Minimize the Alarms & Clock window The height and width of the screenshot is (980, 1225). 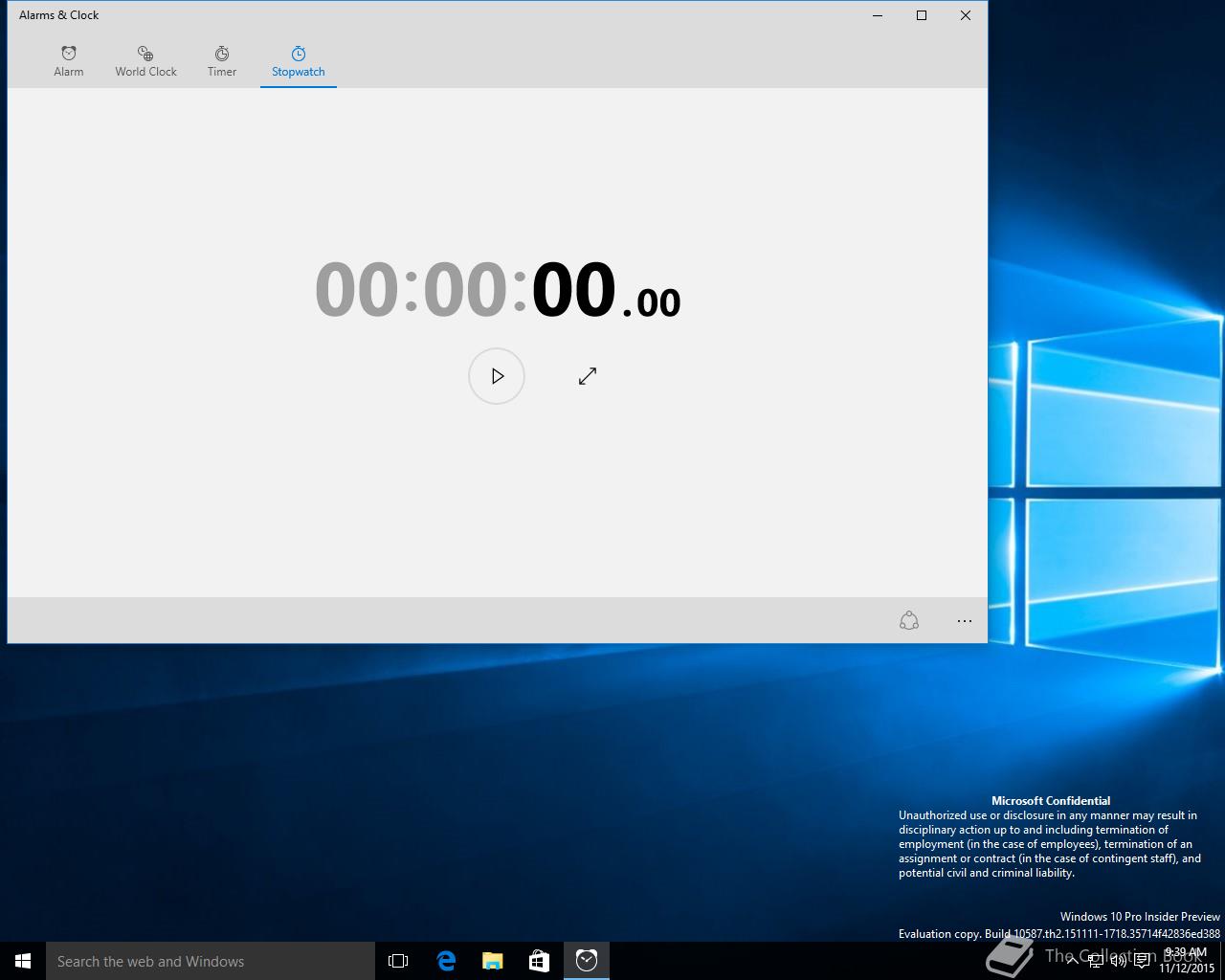(x=878, y=15)
